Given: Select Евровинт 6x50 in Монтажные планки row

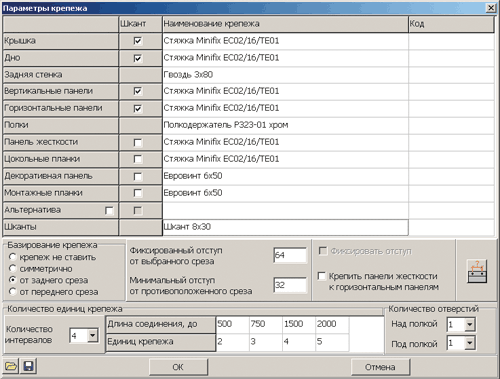Looking at the screenshot, I should pos(285,193).
